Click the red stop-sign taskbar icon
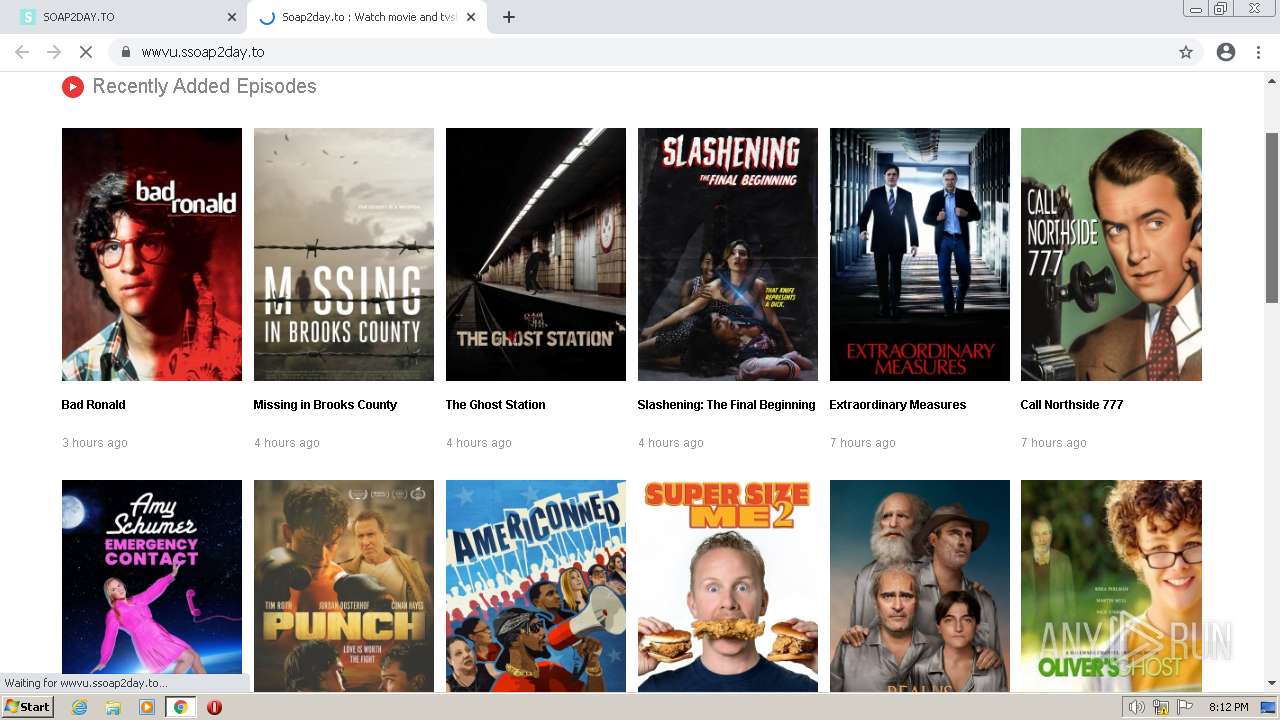The height and width of the screenshot is (720, 1280). [214, 707]
